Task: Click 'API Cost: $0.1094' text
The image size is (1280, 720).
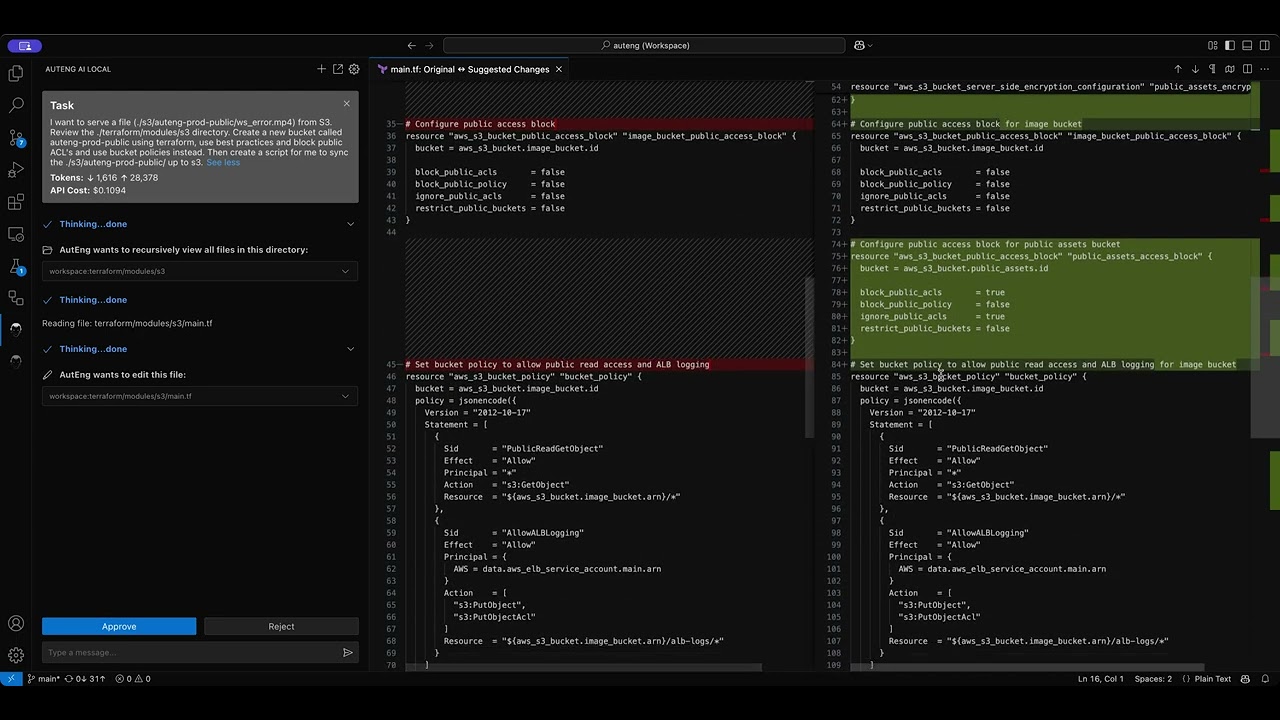Action: 88,190
